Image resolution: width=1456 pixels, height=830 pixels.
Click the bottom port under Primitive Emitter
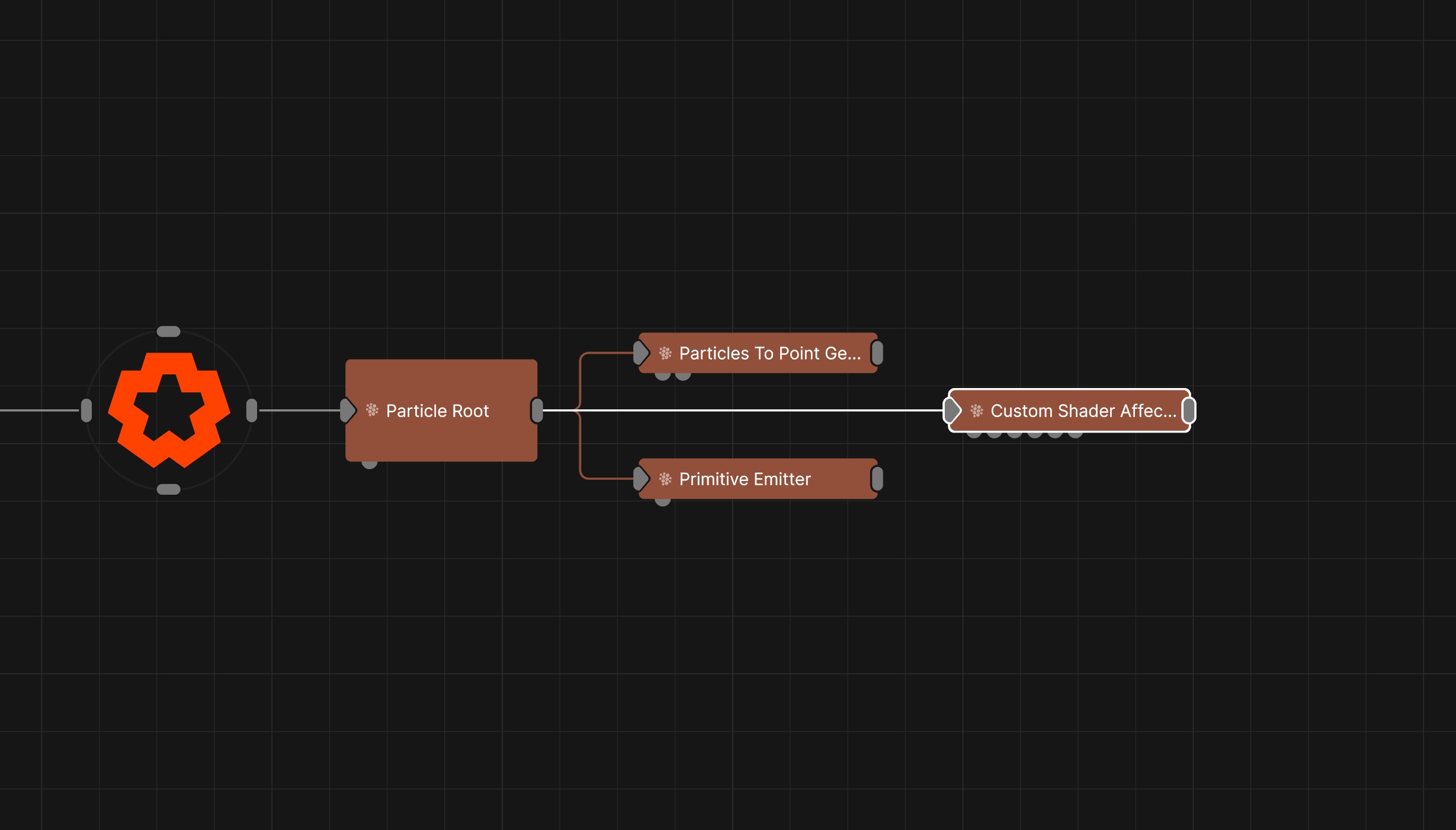[663, 502]
